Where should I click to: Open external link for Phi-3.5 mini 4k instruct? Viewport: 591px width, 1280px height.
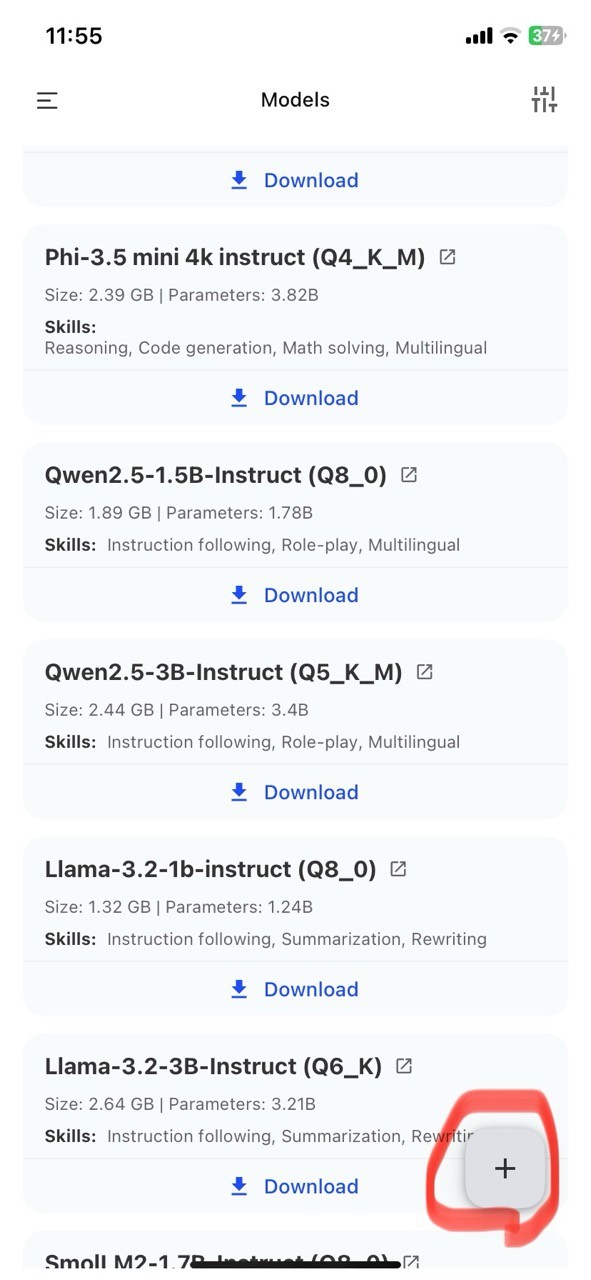click(x=448, y=257)
